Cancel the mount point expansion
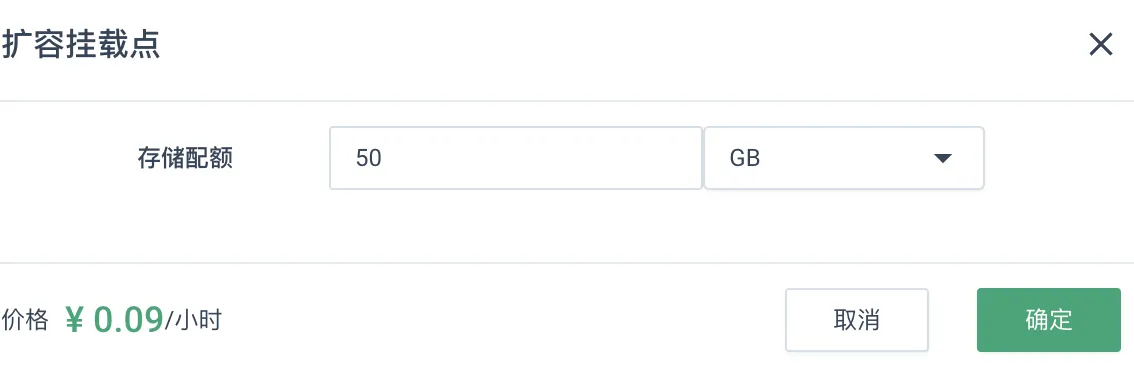Image resolution: width=1134 pixels, height=365 pixels. pos(856,320)
